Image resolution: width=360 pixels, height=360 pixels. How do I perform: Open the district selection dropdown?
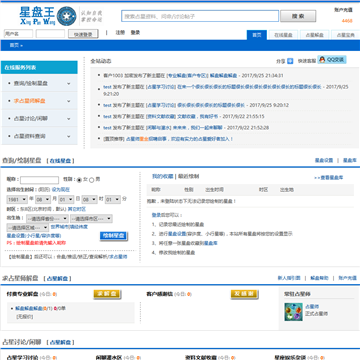pos(28,228)
